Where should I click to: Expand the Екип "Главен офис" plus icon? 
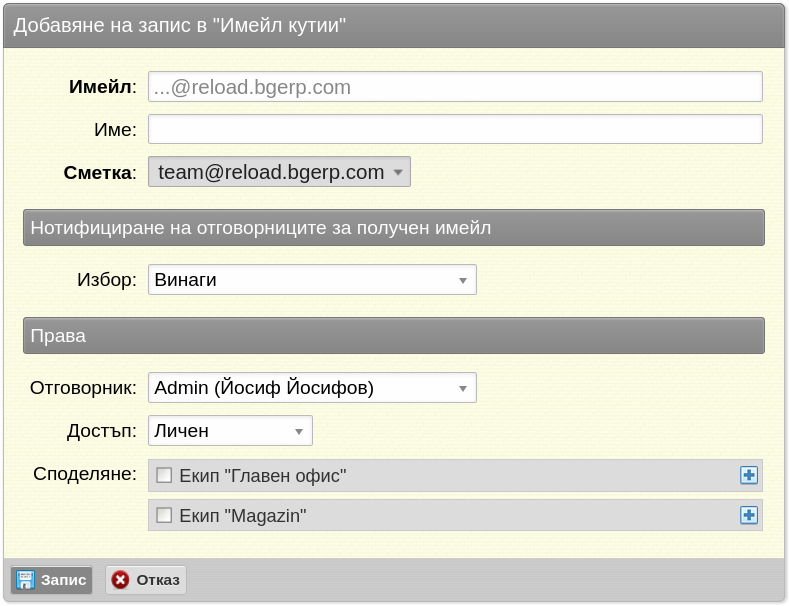coord(749,475)
